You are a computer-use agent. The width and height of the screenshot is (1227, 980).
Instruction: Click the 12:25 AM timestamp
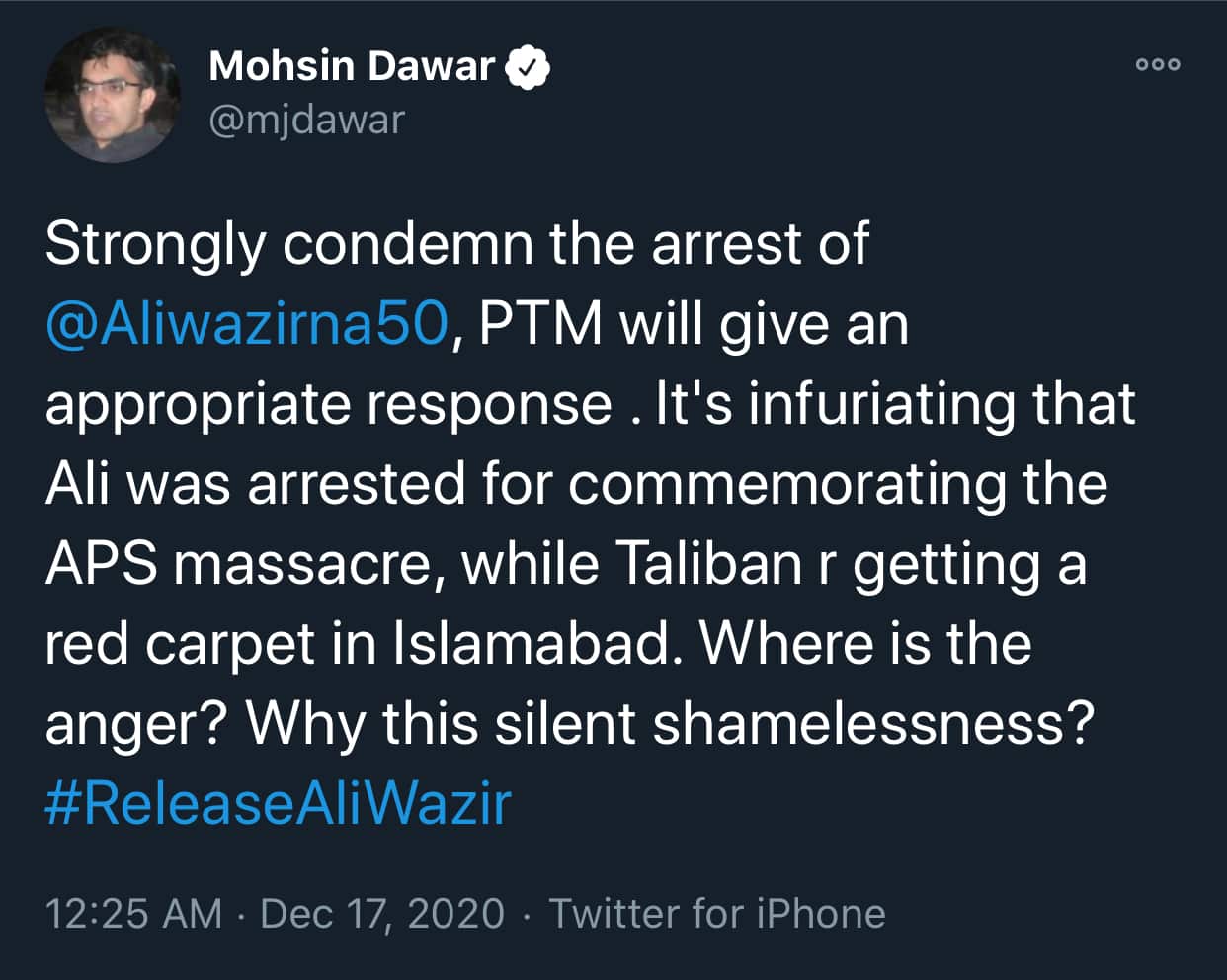(133, 913)
